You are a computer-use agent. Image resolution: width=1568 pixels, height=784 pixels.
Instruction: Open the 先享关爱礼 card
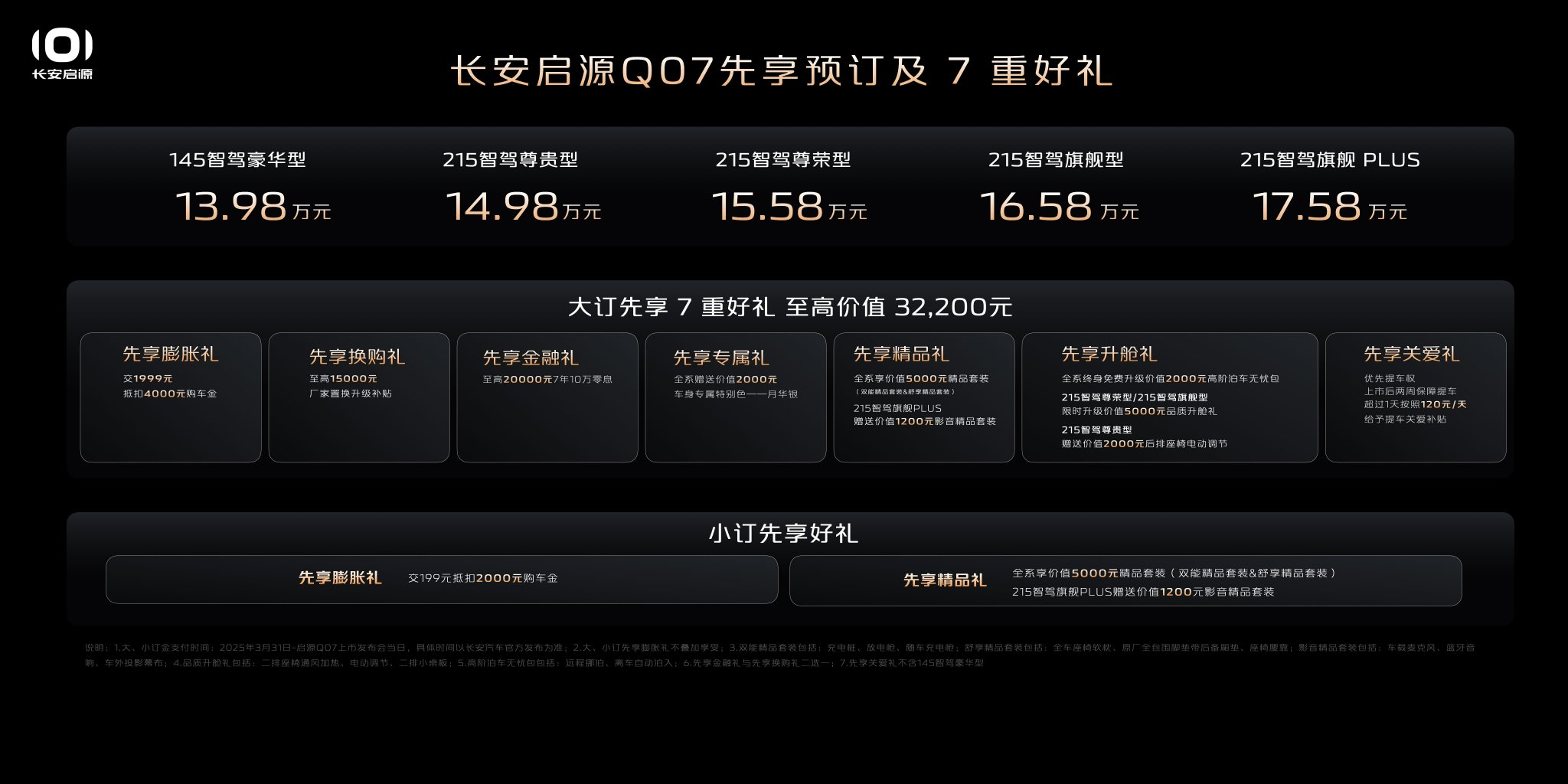point(1416,397)
